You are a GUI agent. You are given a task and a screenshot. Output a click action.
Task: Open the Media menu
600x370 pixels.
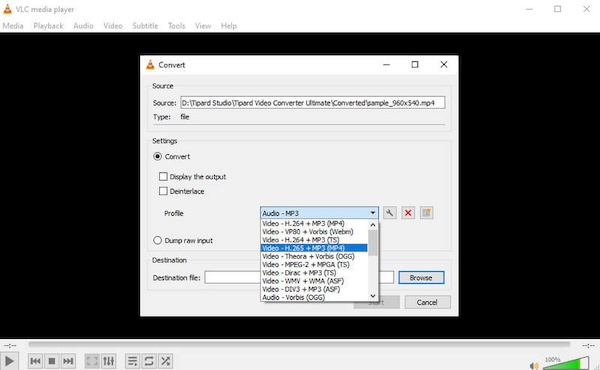coord(13,26)
